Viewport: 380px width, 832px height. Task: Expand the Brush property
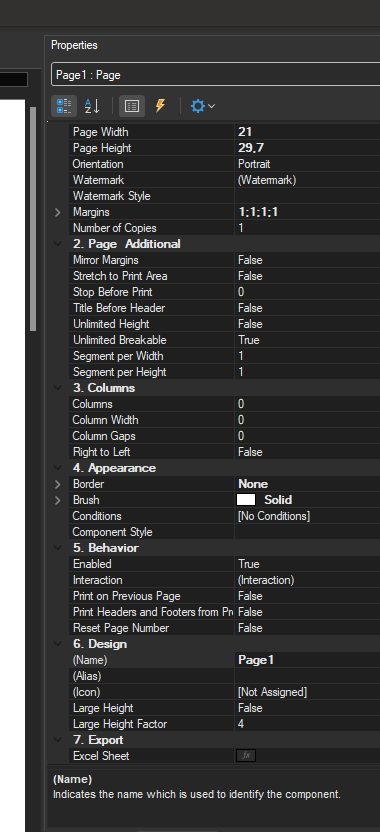[58, 500]
